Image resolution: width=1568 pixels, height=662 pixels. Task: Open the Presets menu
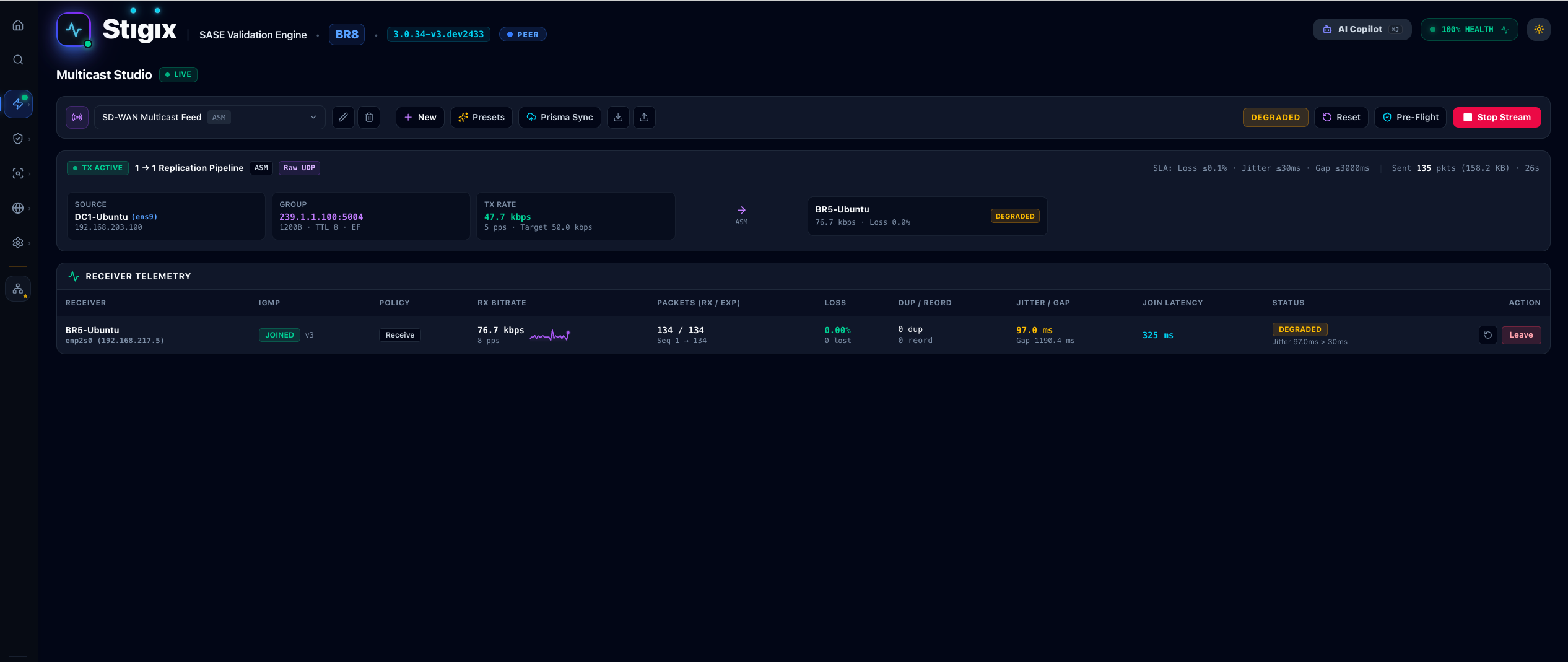(481, 117)
